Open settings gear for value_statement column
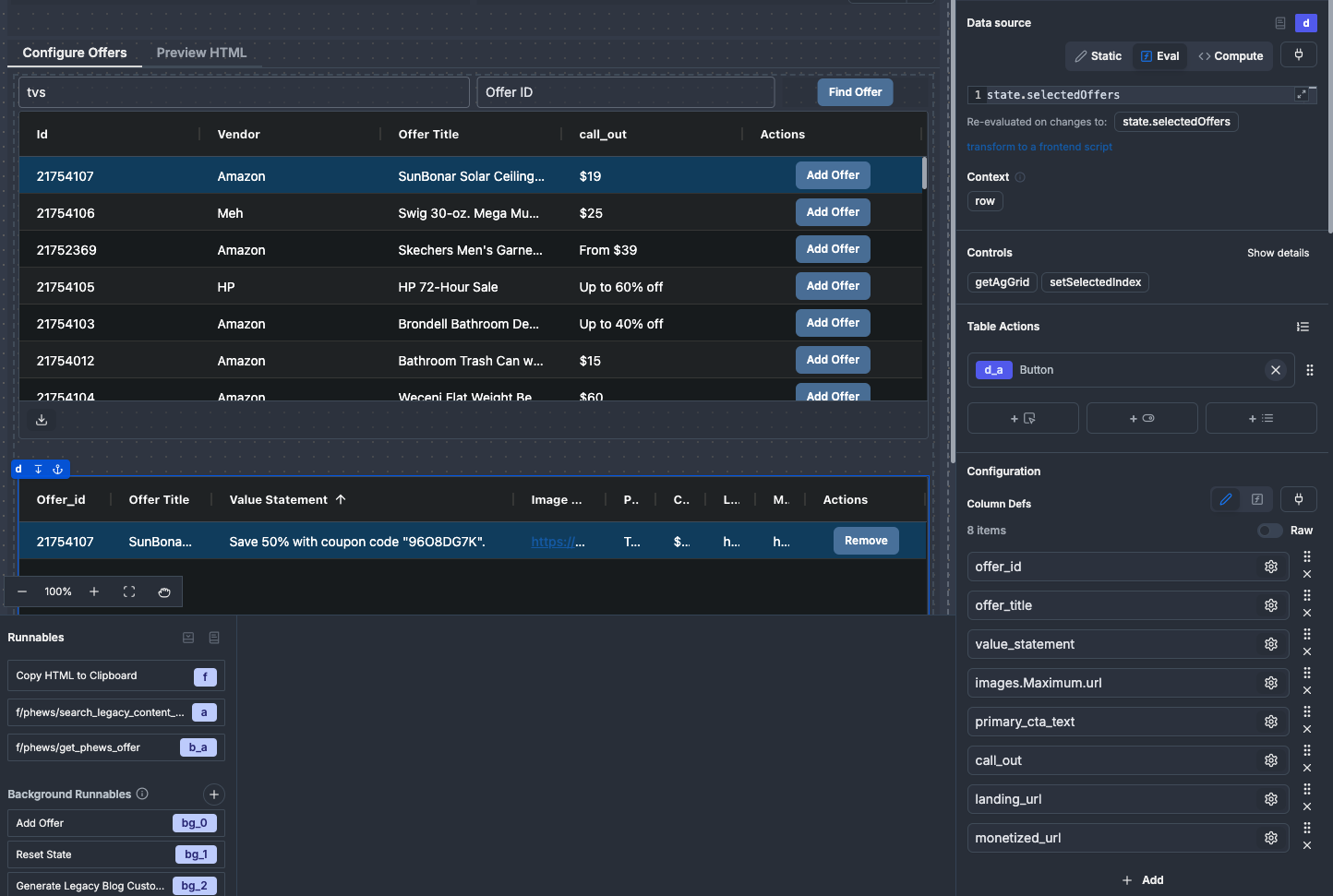 (x=1271, y=644)
